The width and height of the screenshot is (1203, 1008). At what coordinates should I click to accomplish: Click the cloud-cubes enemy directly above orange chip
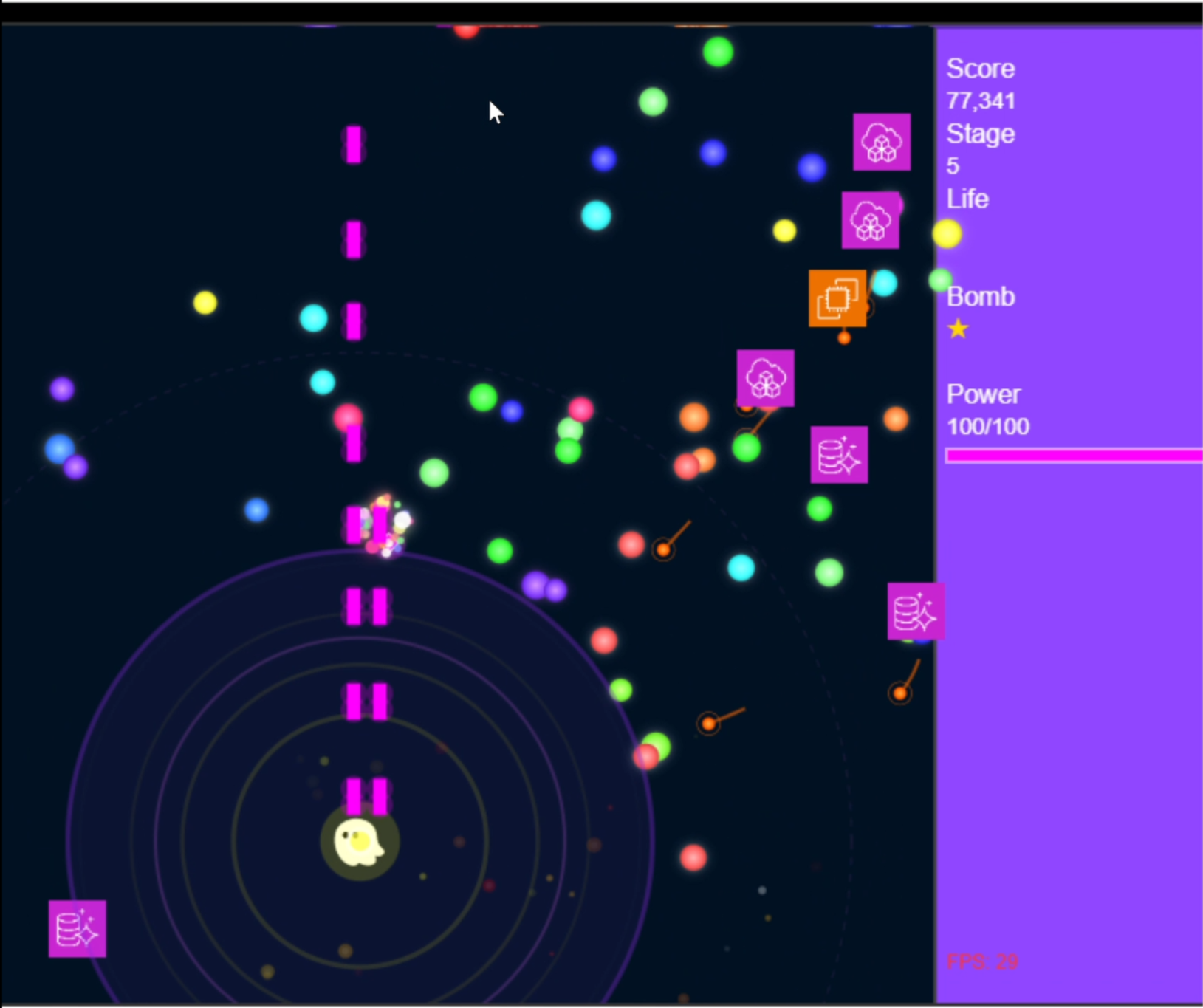coord(871,220)
